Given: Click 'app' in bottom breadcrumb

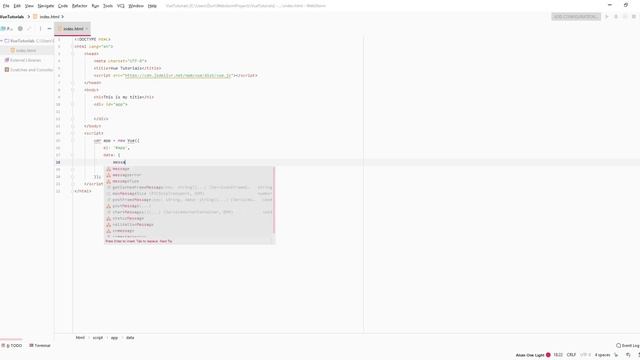Looking at the screenshot, I should click(114, 338).
